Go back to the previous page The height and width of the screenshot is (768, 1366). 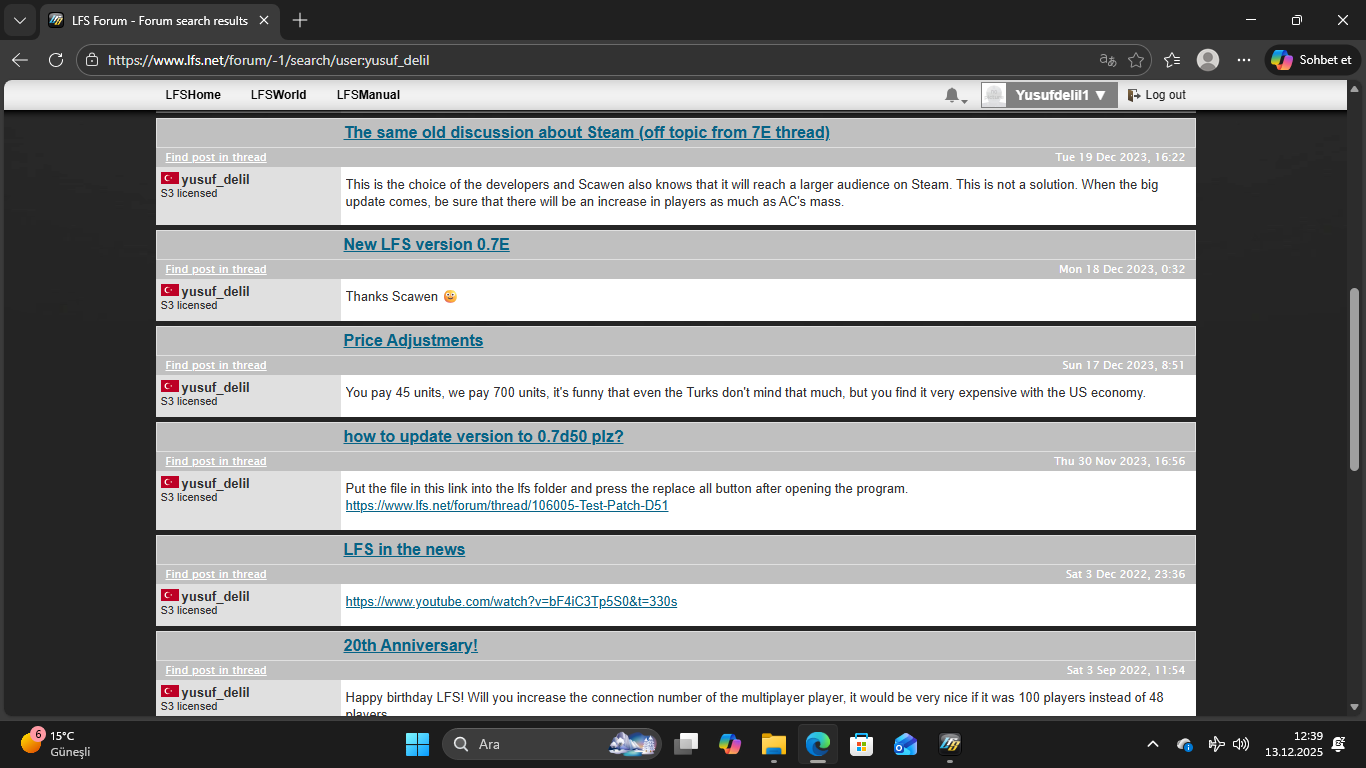[x=20, y=60]
